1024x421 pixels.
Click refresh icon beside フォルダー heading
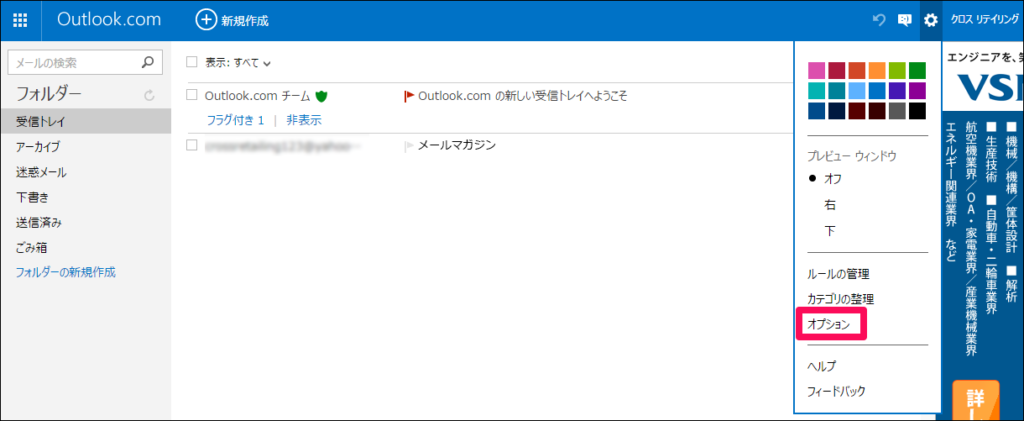[149, 96]
